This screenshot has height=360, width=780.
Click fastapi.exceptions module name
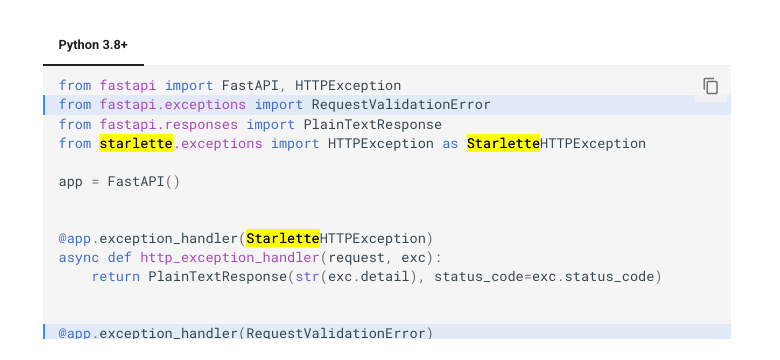point(173,105)
